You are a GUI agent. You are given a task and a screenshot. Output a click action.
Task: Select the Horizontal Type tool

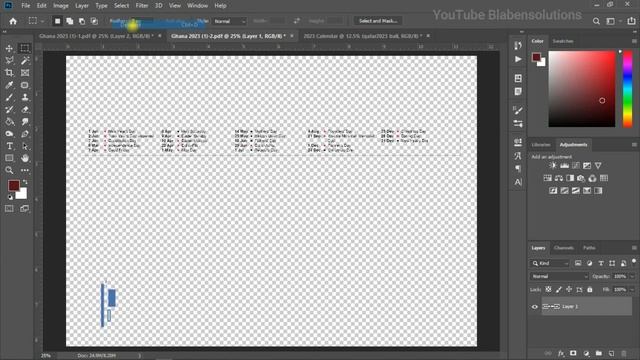coord(9,146)
